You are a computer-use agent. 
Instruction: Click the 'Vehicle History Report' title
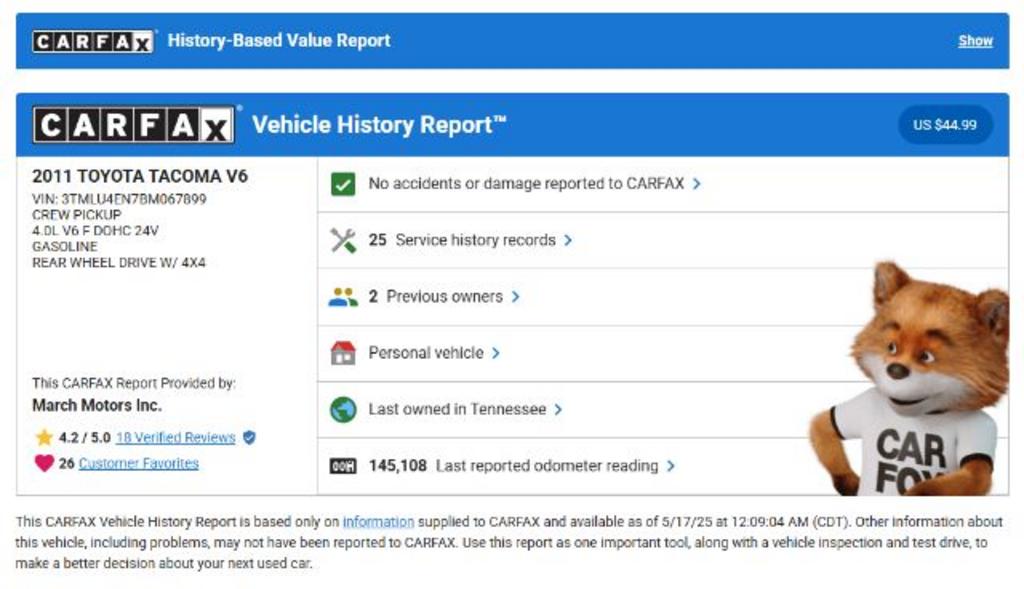pyautogui.click(x=379, y=125)
